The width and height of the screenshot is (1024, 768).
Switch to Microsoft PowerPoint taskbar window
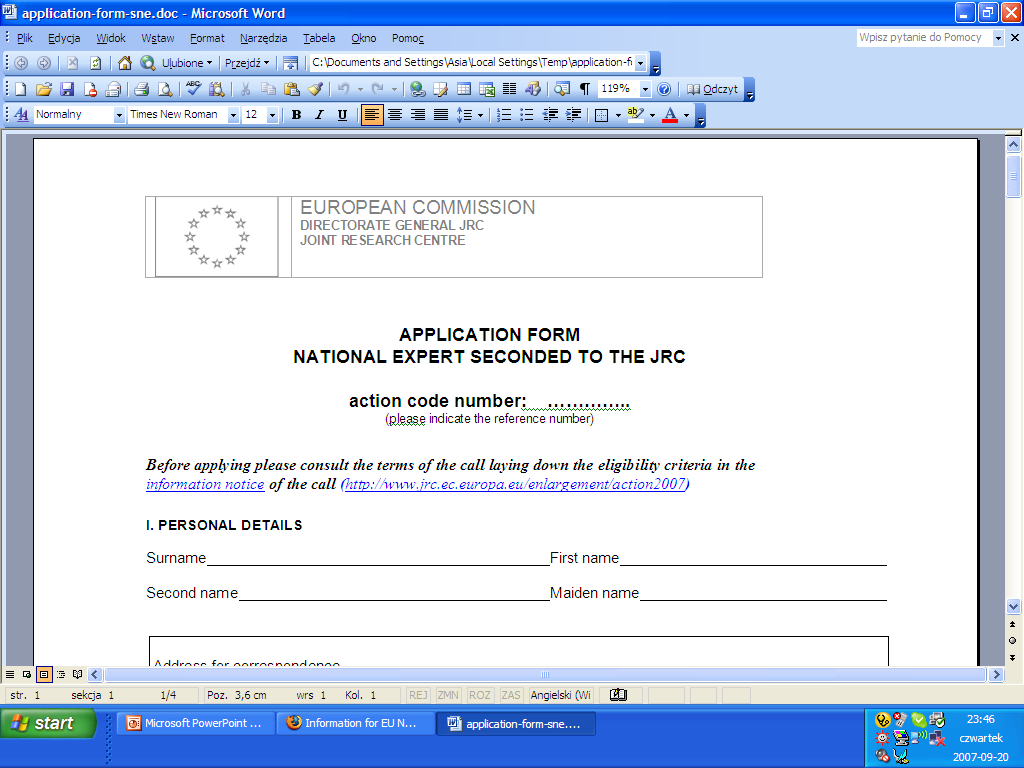tap(195, 723)
